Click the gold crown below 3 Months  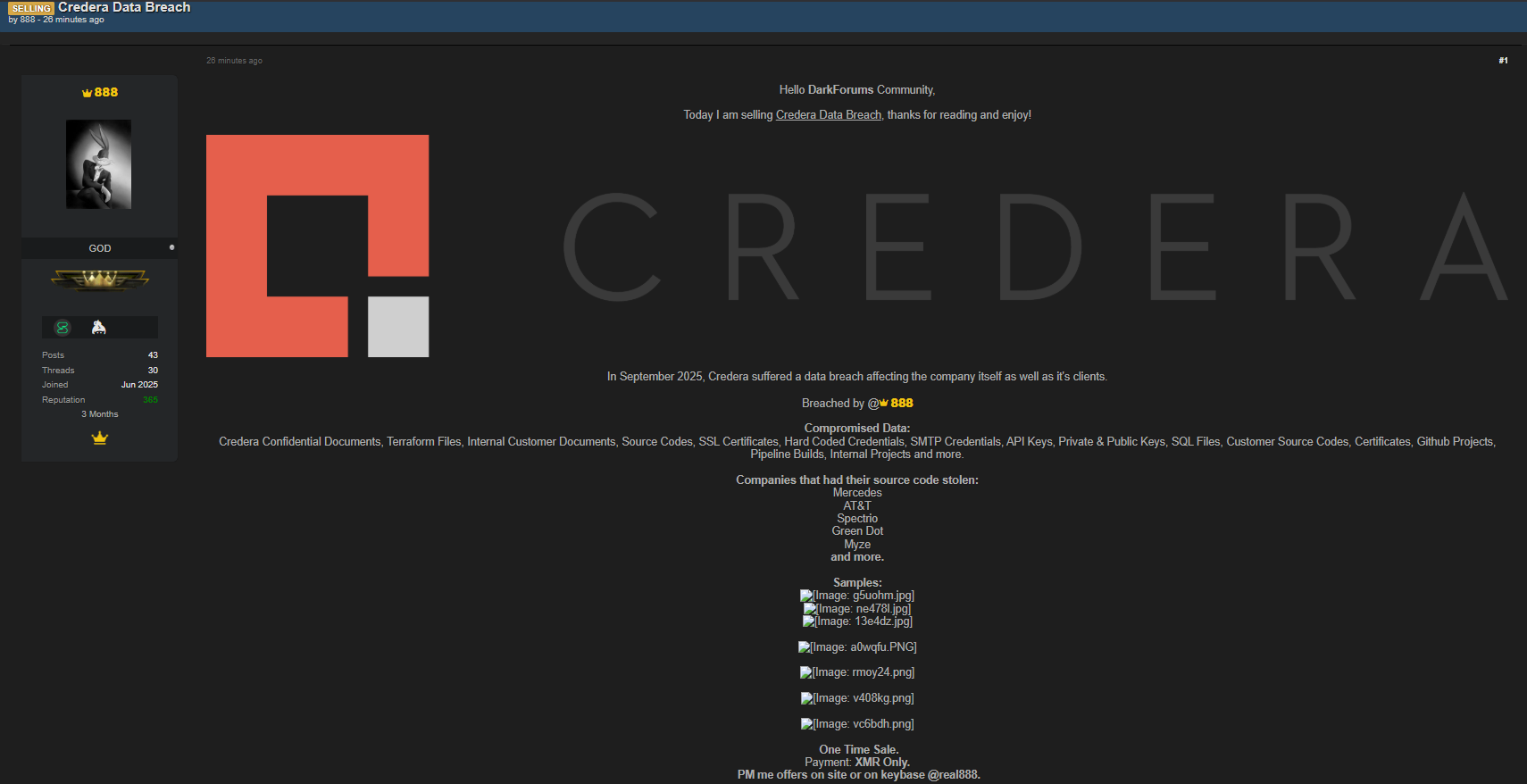pos(99,438)
